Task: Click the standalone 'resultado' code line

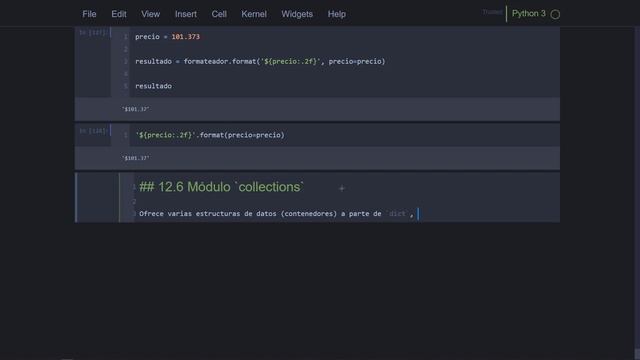Action: click(x=153, y=86)
